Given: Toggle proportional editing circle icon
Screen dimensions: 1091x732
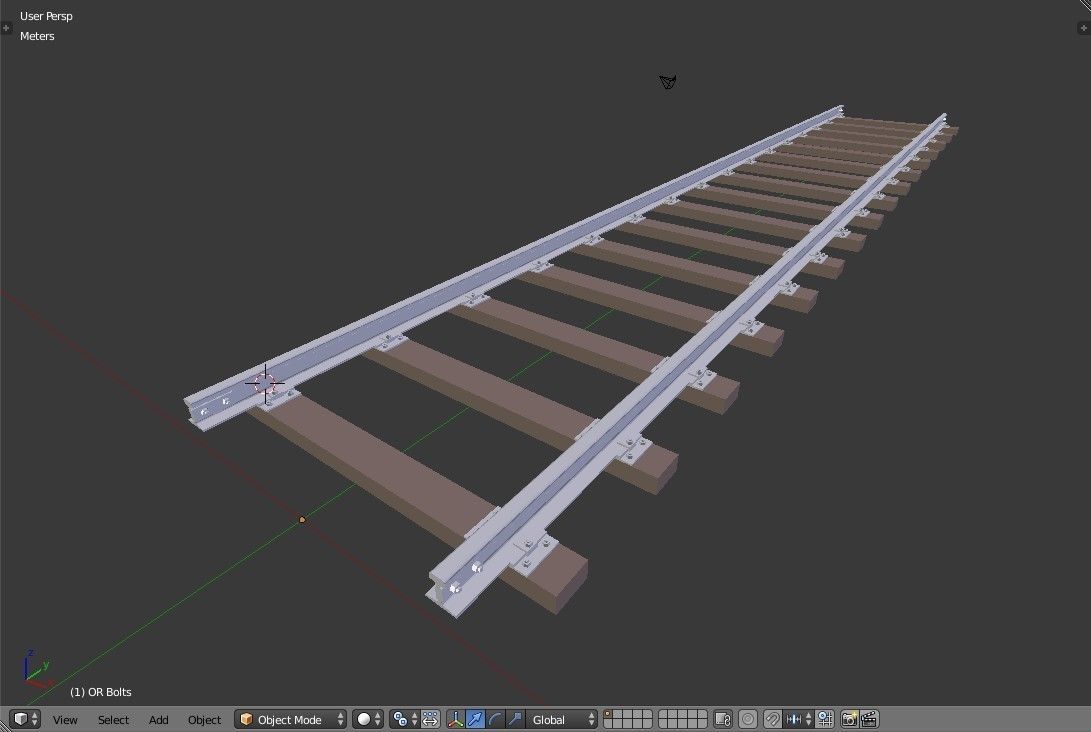Looking at the screenshot, I should click(748, 719).
